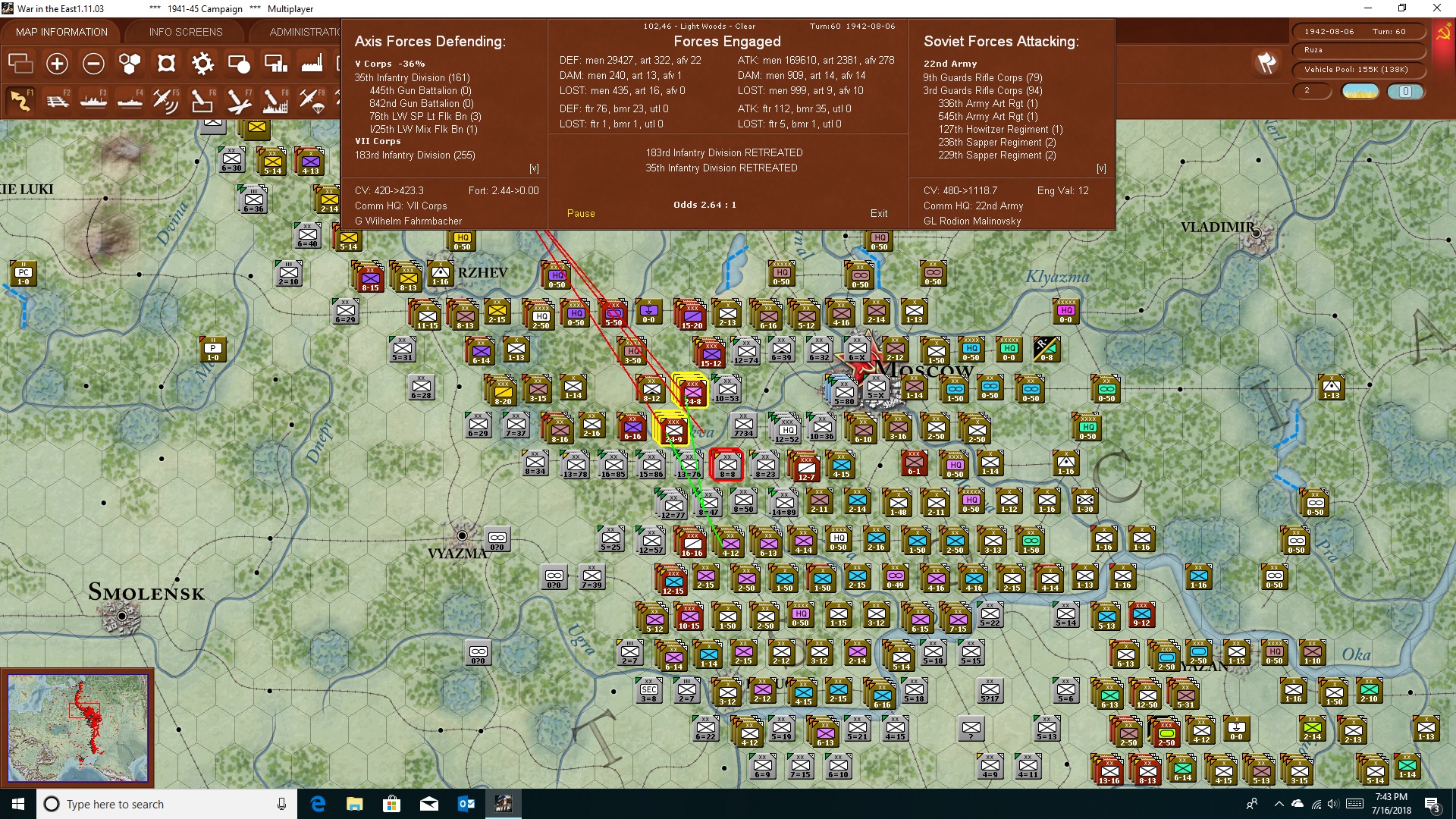
Task: Click the white flags end-turn icon
Action: [x=1266, y=63]
